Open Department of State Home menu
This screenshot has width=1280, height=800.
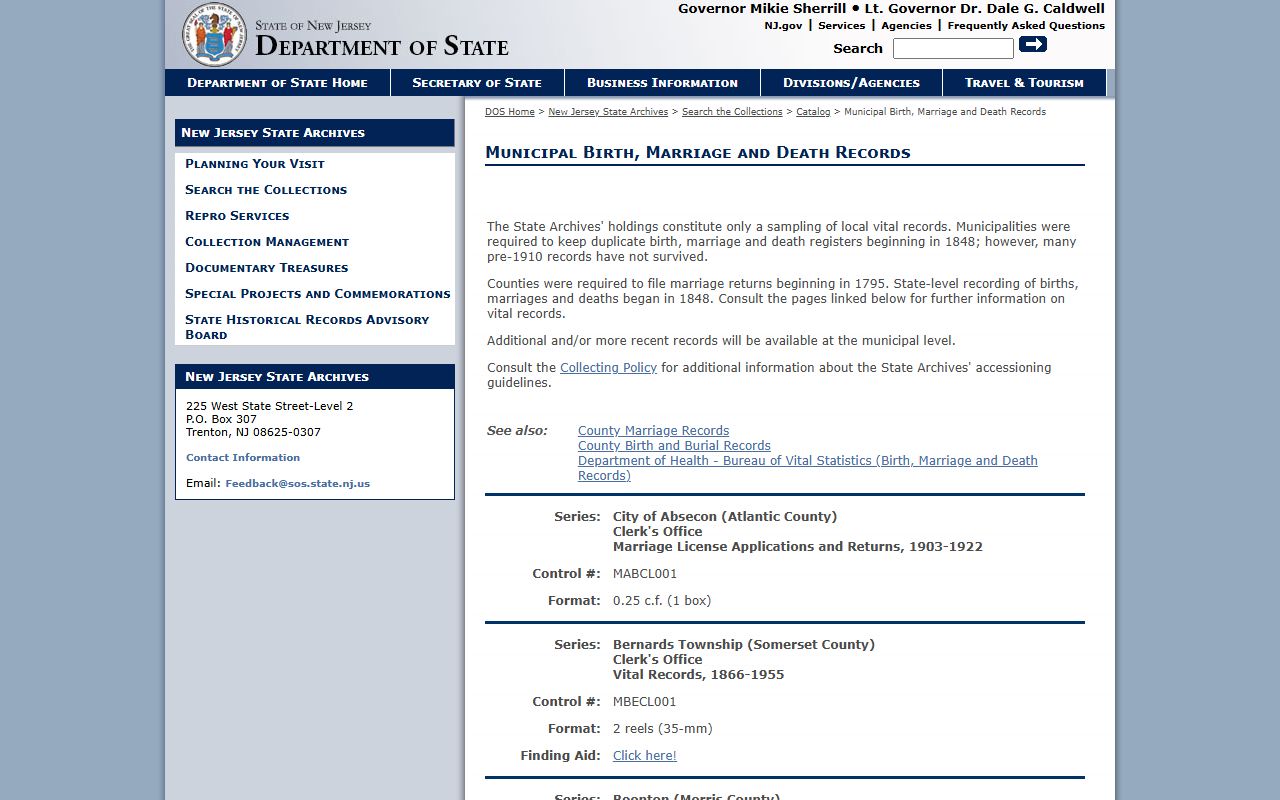(x=277, y=83)
